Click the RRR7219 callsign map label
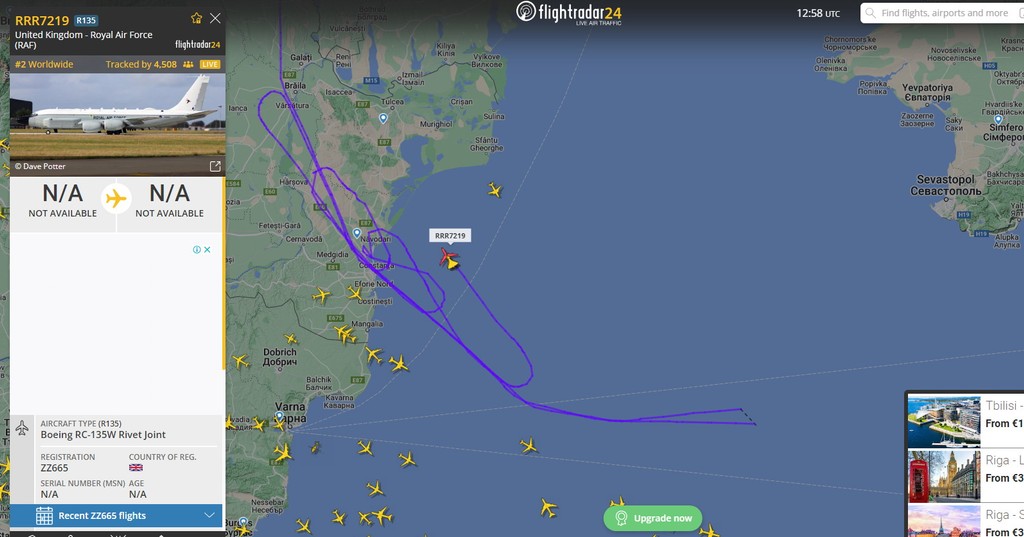The width and height of the screenshot is (1024, 537). [x=450, y=236]
